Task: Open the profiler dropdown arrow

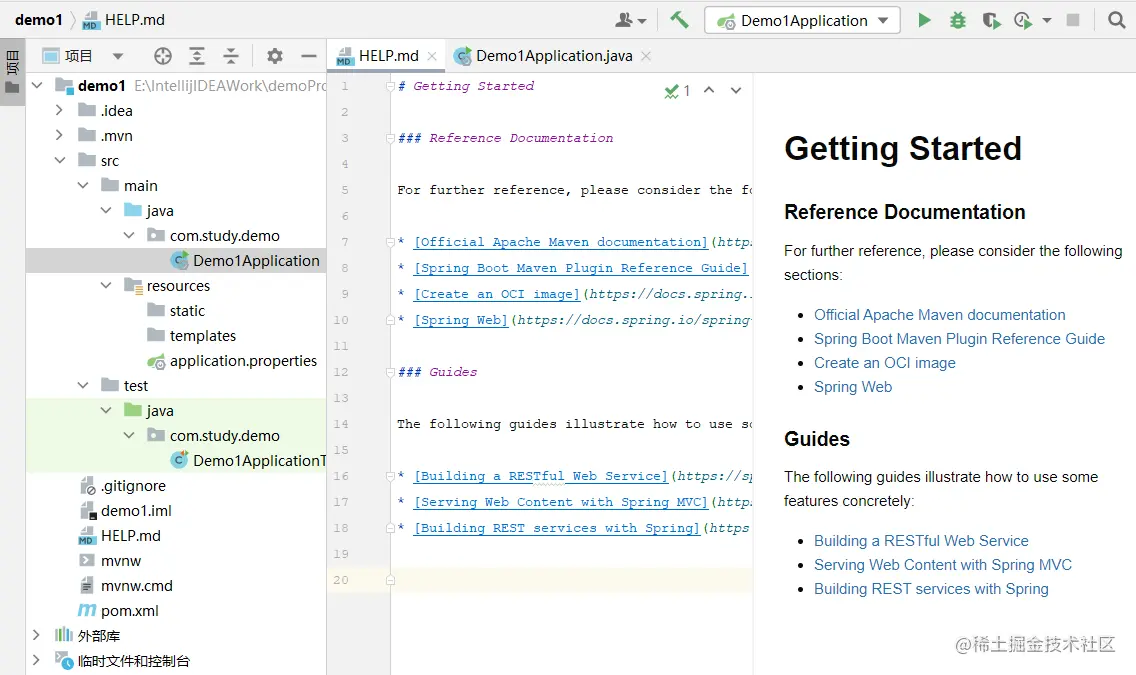Action: pos(1047,20)
